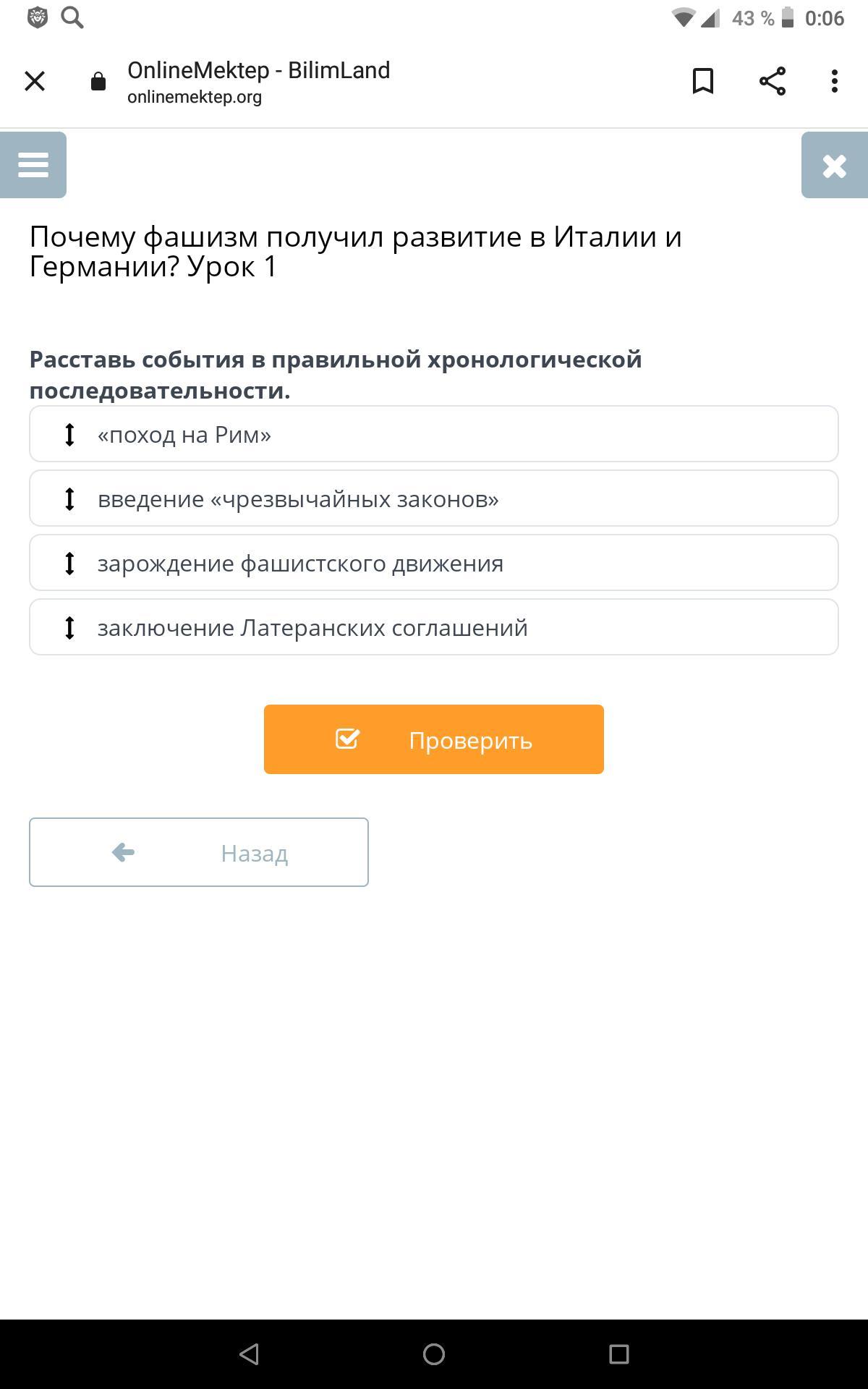
Task: Tap the search icon in status bar
Action: [x=72, y=17]
